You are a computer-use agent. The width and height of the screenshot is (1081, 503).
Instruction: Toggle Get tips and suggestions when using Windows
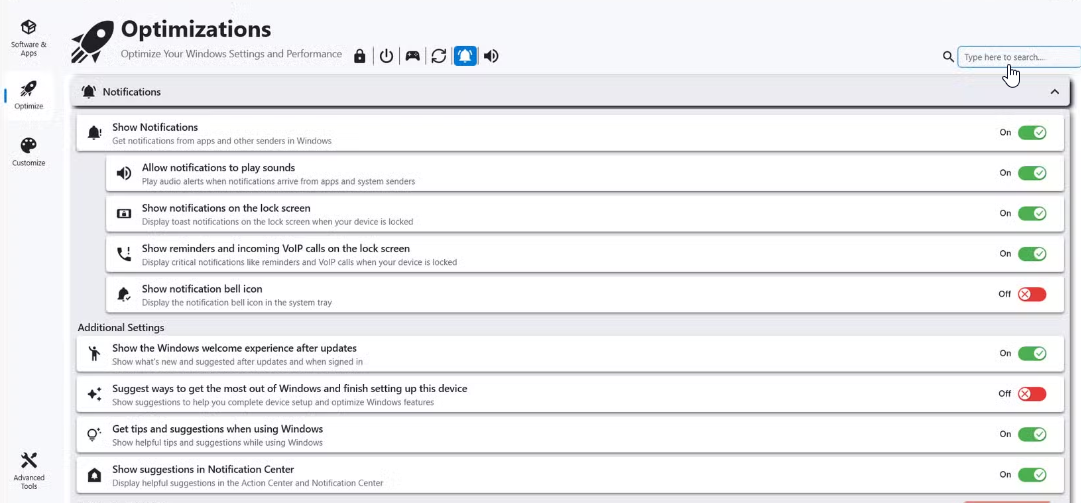(1031, 434)
